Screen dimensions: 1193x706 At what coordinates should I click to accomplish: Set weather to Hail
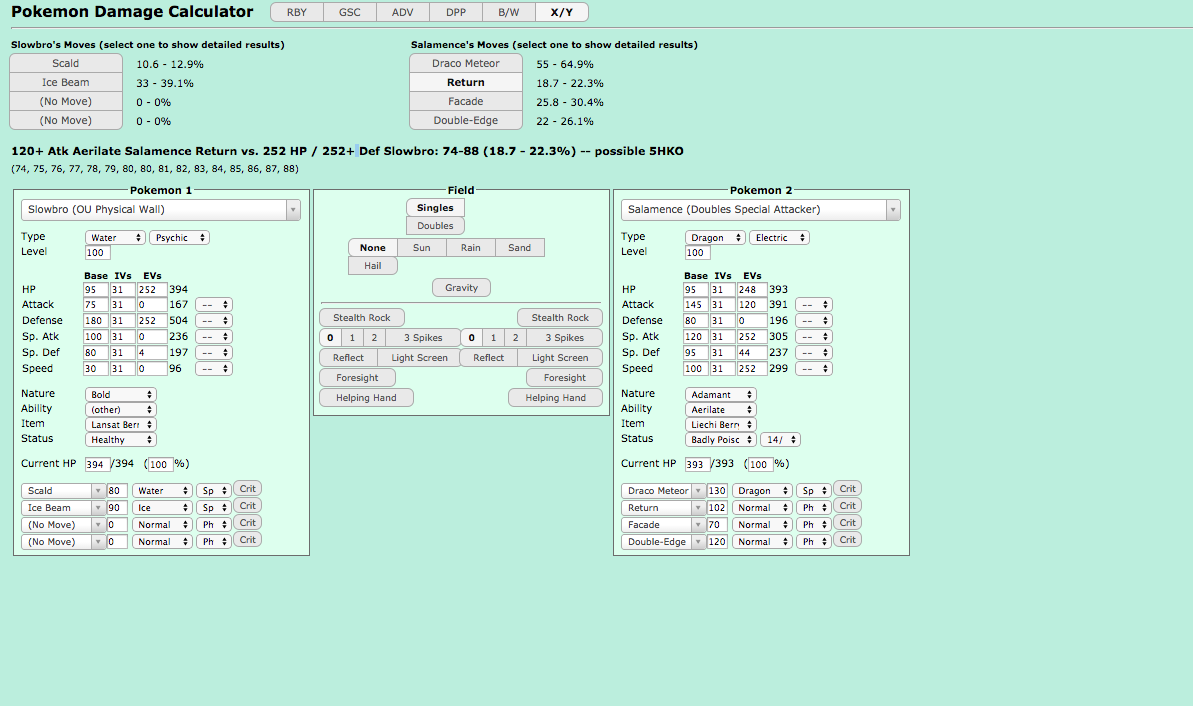click(373, 266)
